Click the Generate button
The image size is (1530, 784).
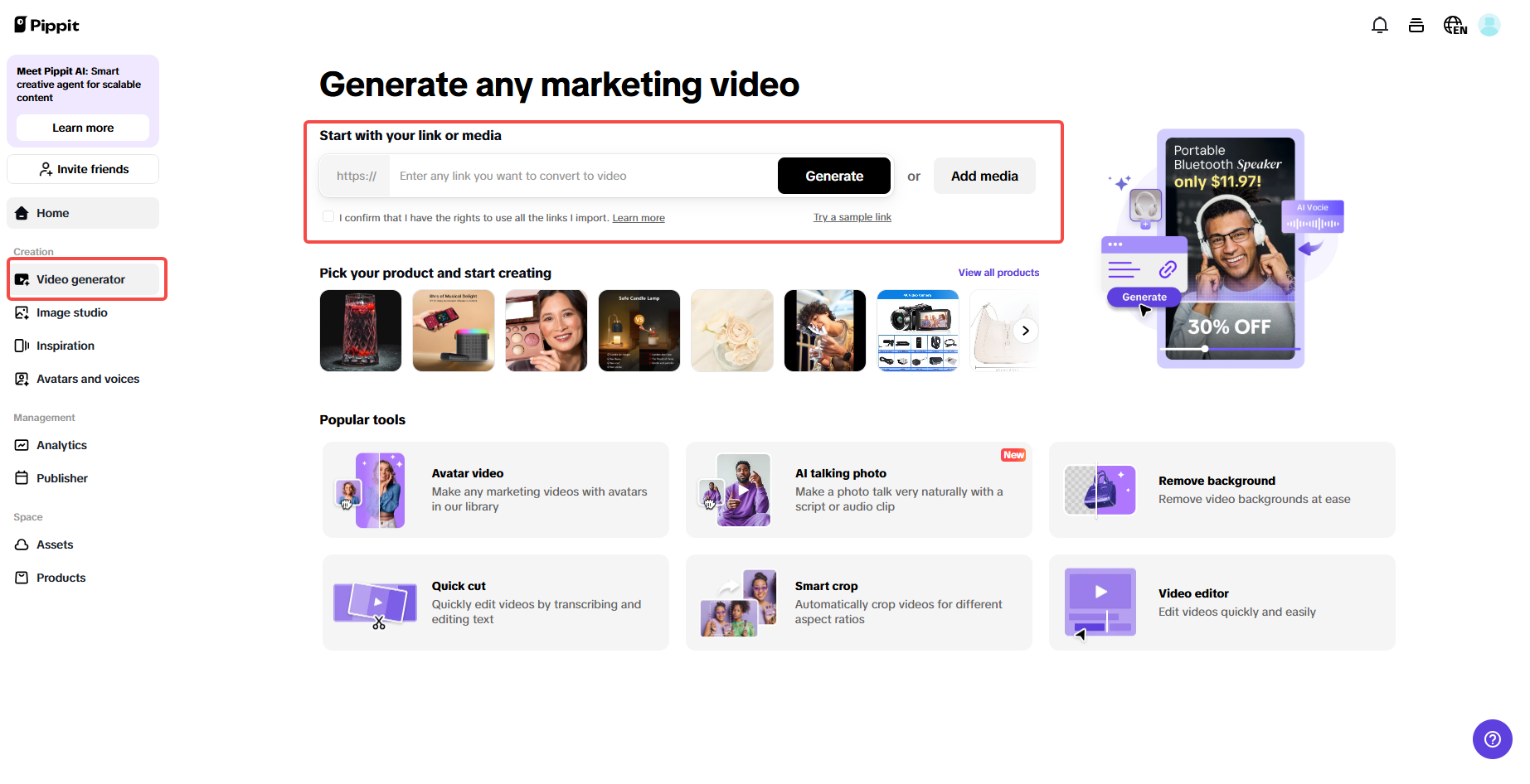click(x=834, y=176)
